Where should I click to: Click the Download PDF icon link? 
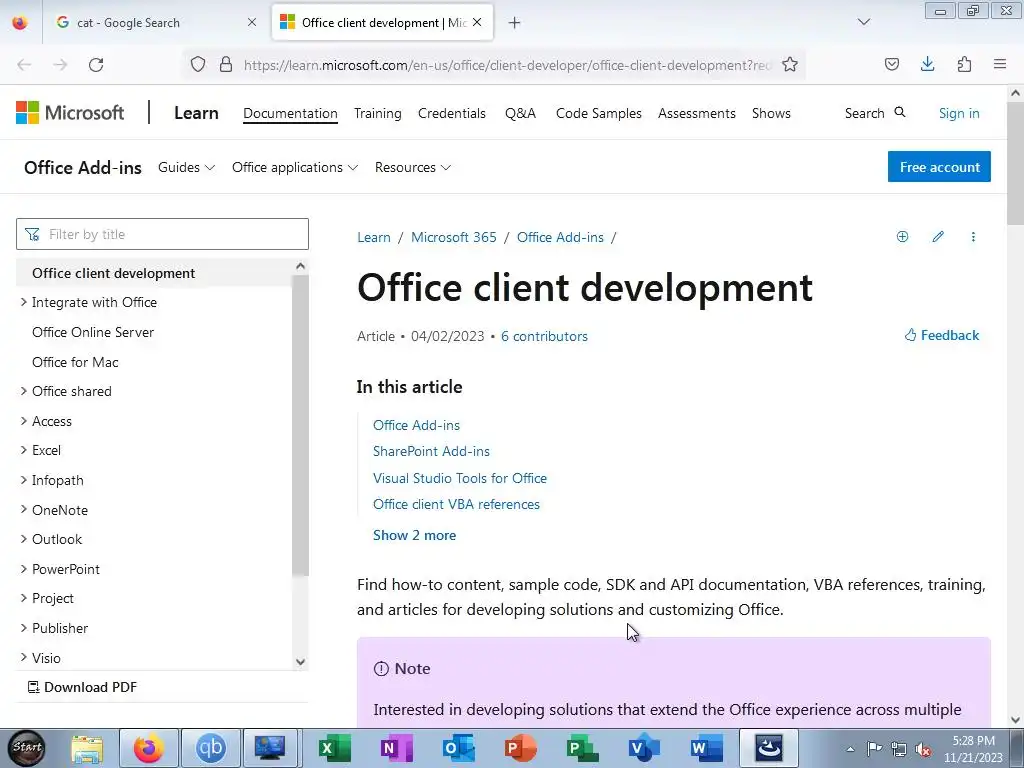pyautogui.click(x=82, y=687)
